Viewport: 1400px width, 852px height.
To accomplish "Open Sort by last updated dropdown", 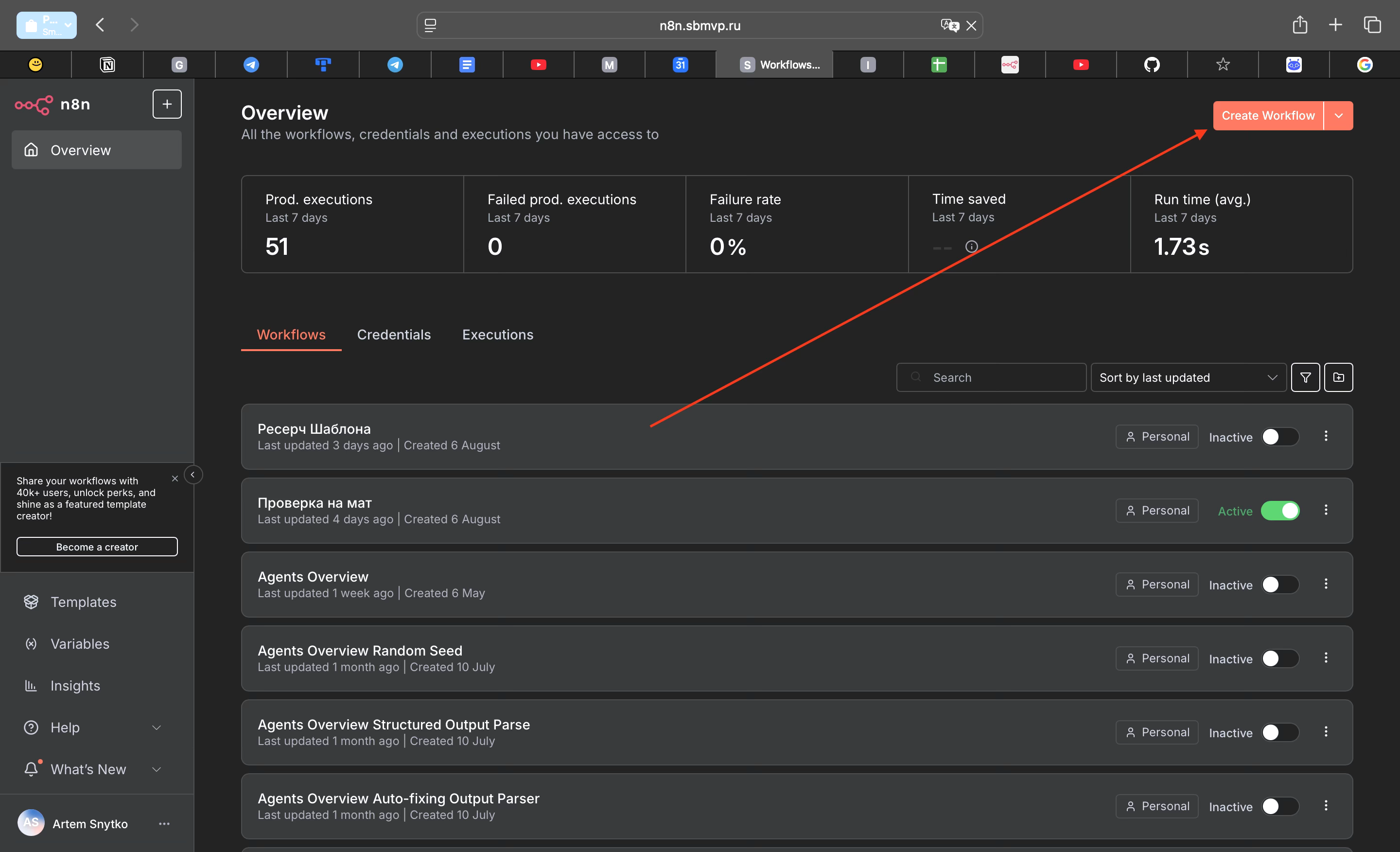I will click(x=1188, y=377).
